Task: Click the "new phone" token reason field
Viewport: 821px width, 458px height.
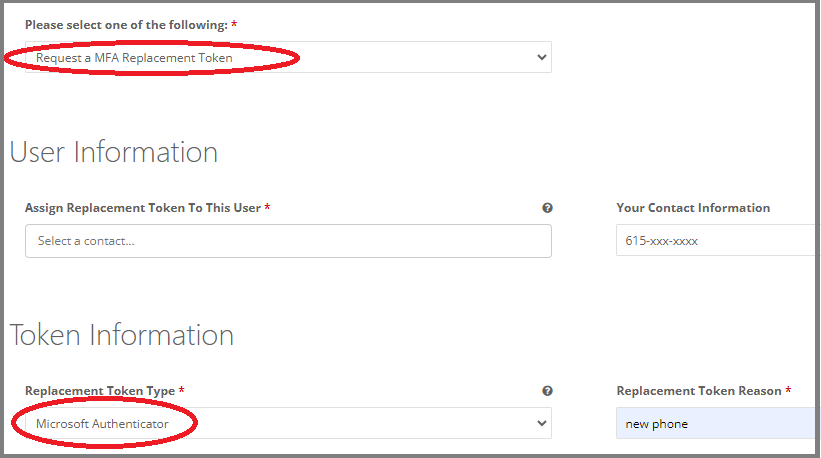Action: (716, 424)
